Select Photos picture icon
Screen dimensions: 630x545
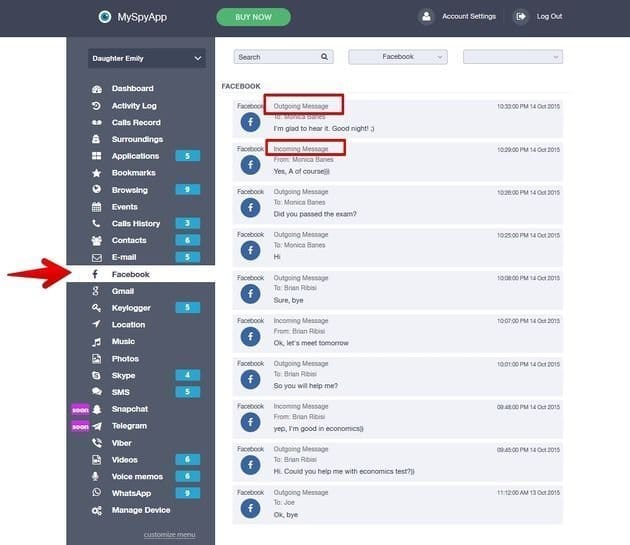coord(96,359)
